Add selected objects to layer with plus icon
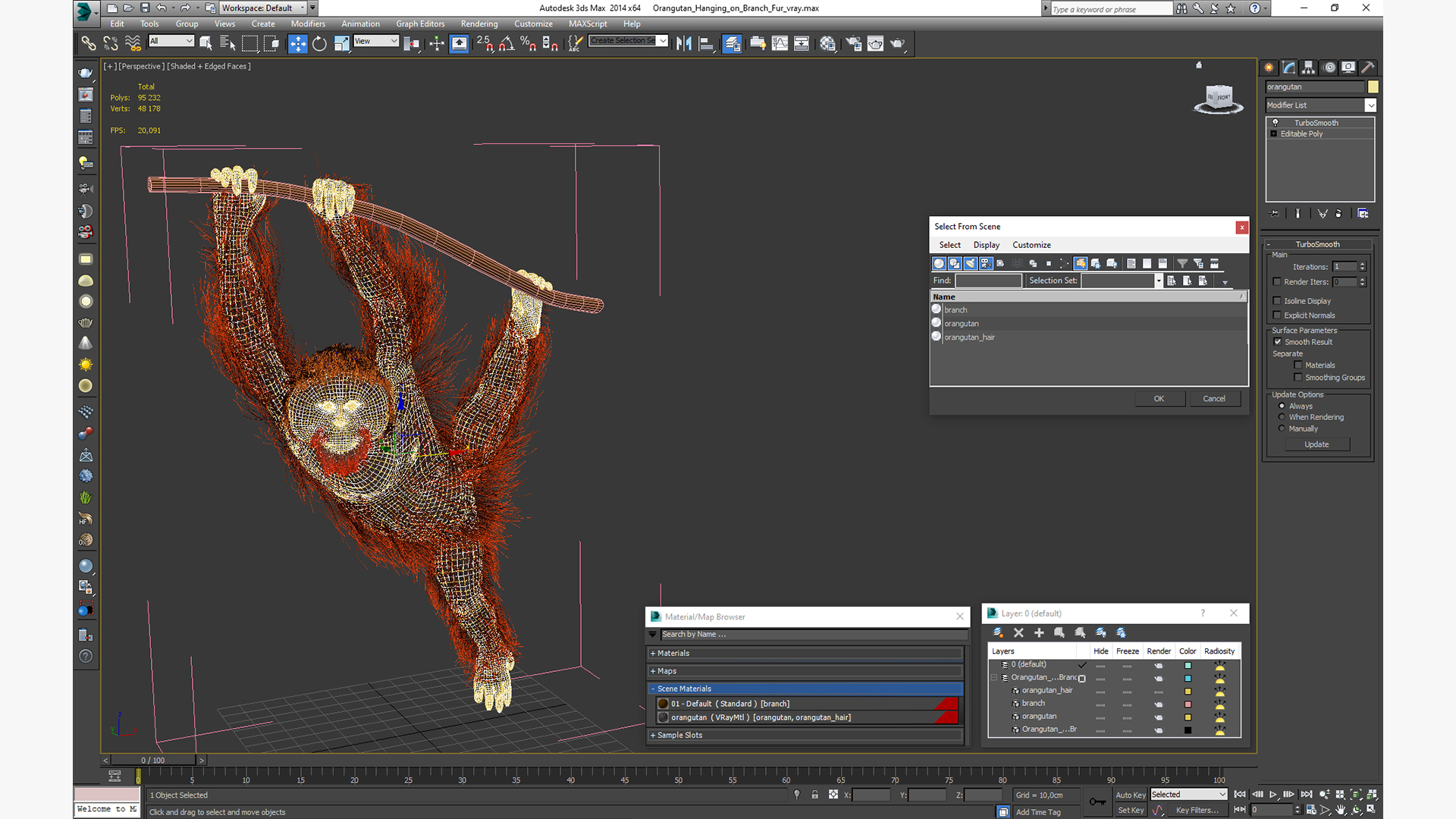The height and width of the screenshot is (819, 1456). tap(1039, 632)
